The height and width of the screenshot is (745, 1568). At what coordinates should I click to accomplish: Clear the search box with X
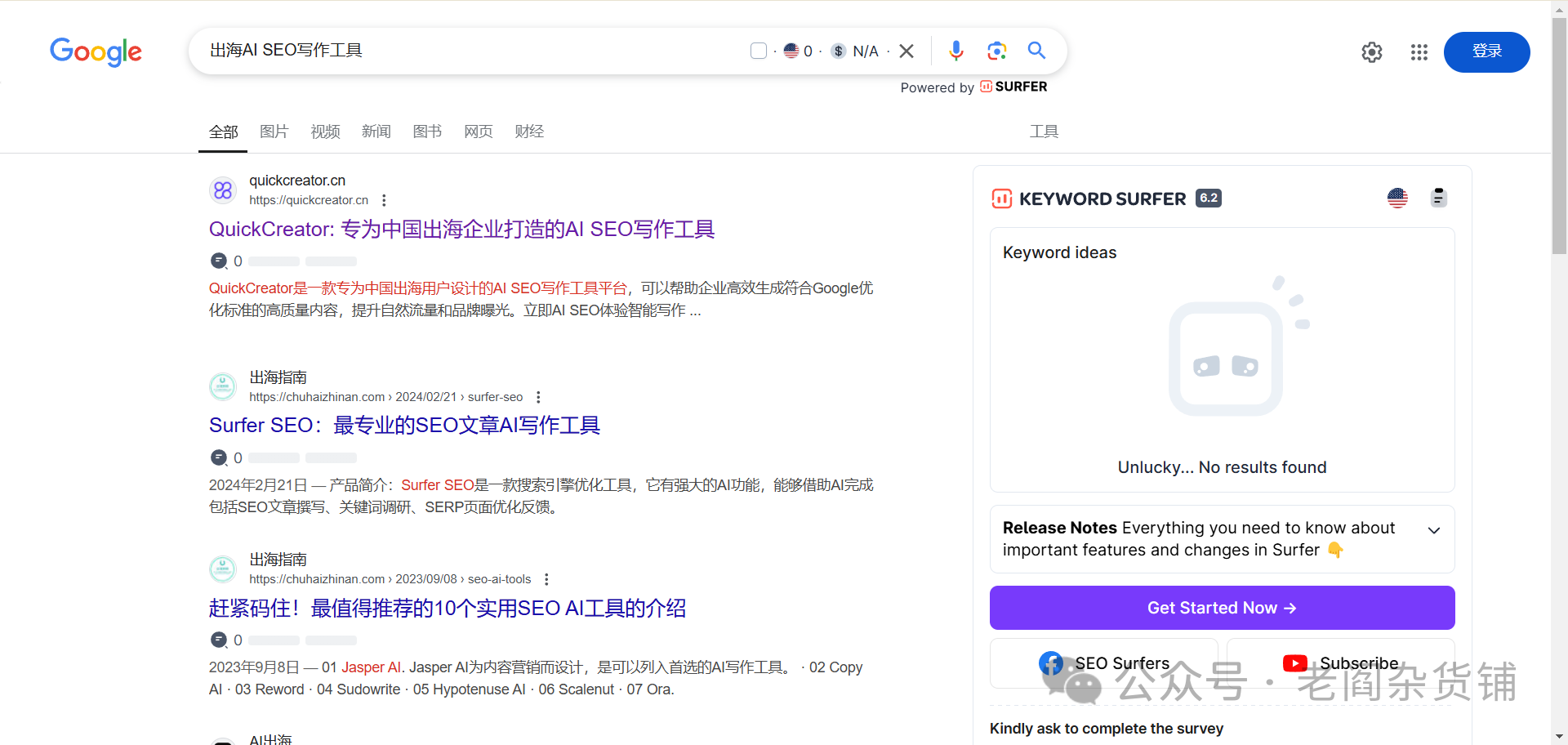(906, 51)
